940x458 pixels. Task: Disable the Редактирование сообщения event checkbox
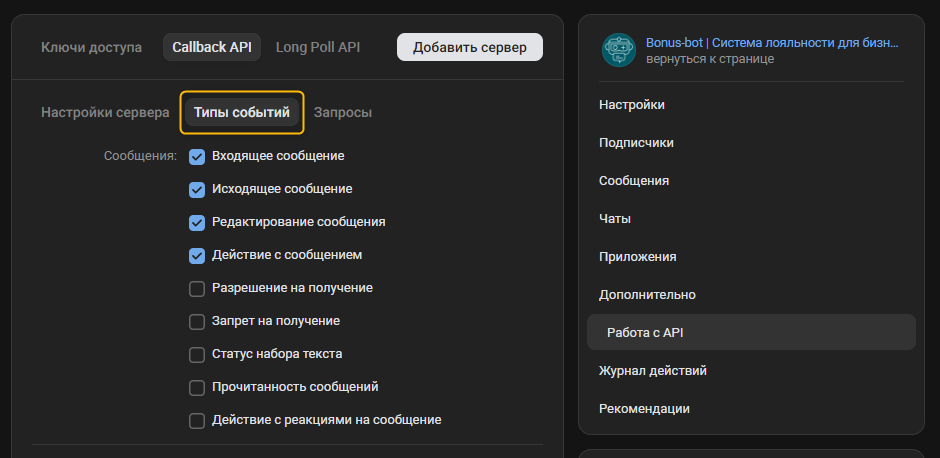(197, 223)
